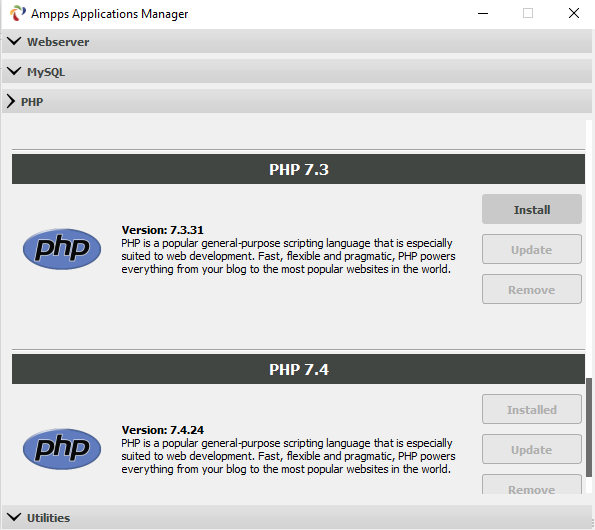The height and width of the screenshot is (530, 595).
Task: Open the MySQL accordion header
Action: (x=297, y=71)
